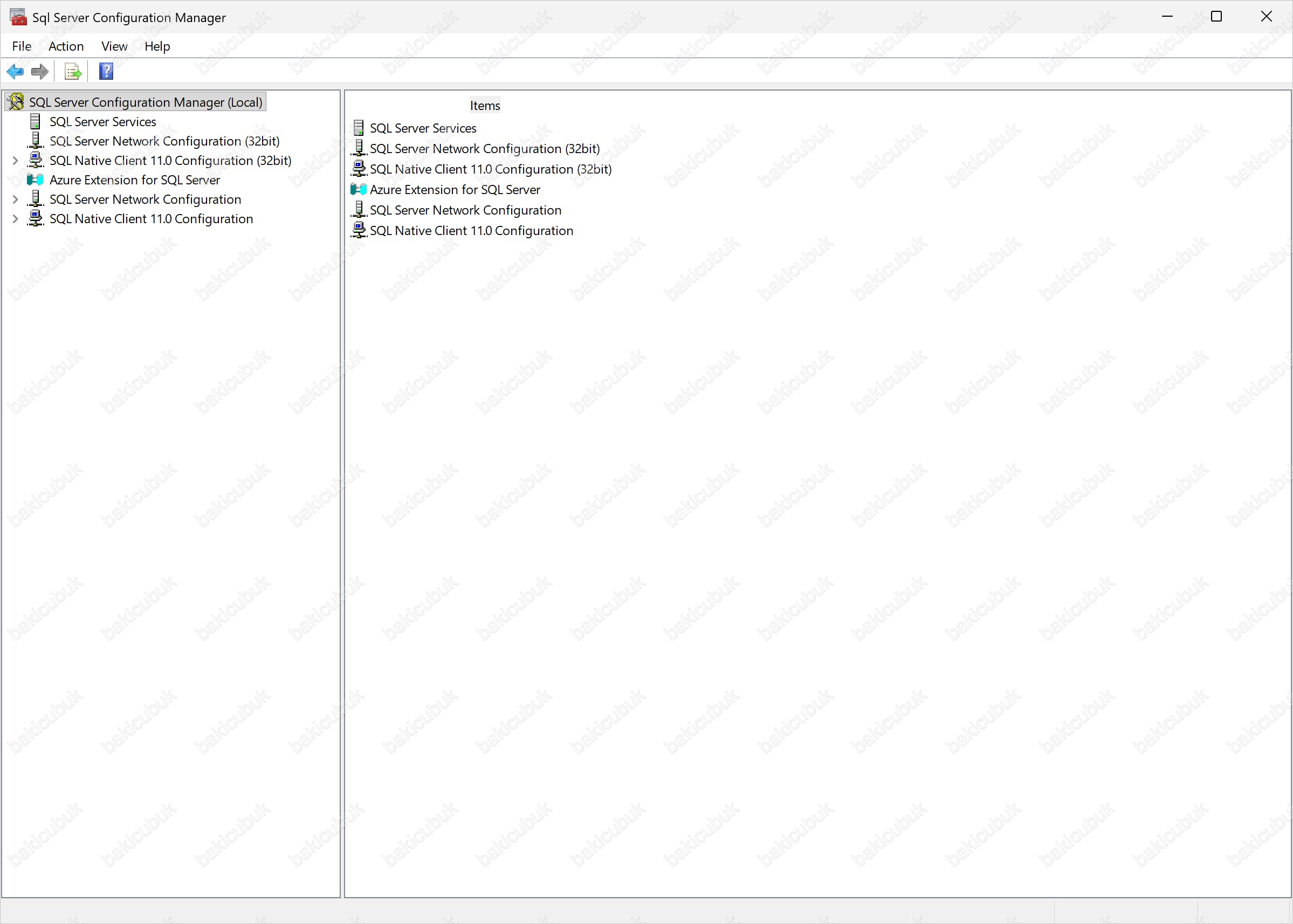Click SQL Native Client 11.0 Configuration list icon
1293x924 pixels.
pos(359,230)
